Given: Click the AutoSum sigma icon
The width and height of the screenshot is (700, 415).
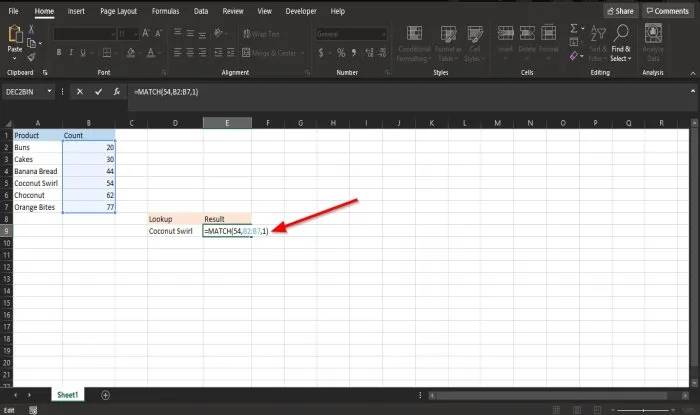Looking at the screenshot, I should pos(574,29).
